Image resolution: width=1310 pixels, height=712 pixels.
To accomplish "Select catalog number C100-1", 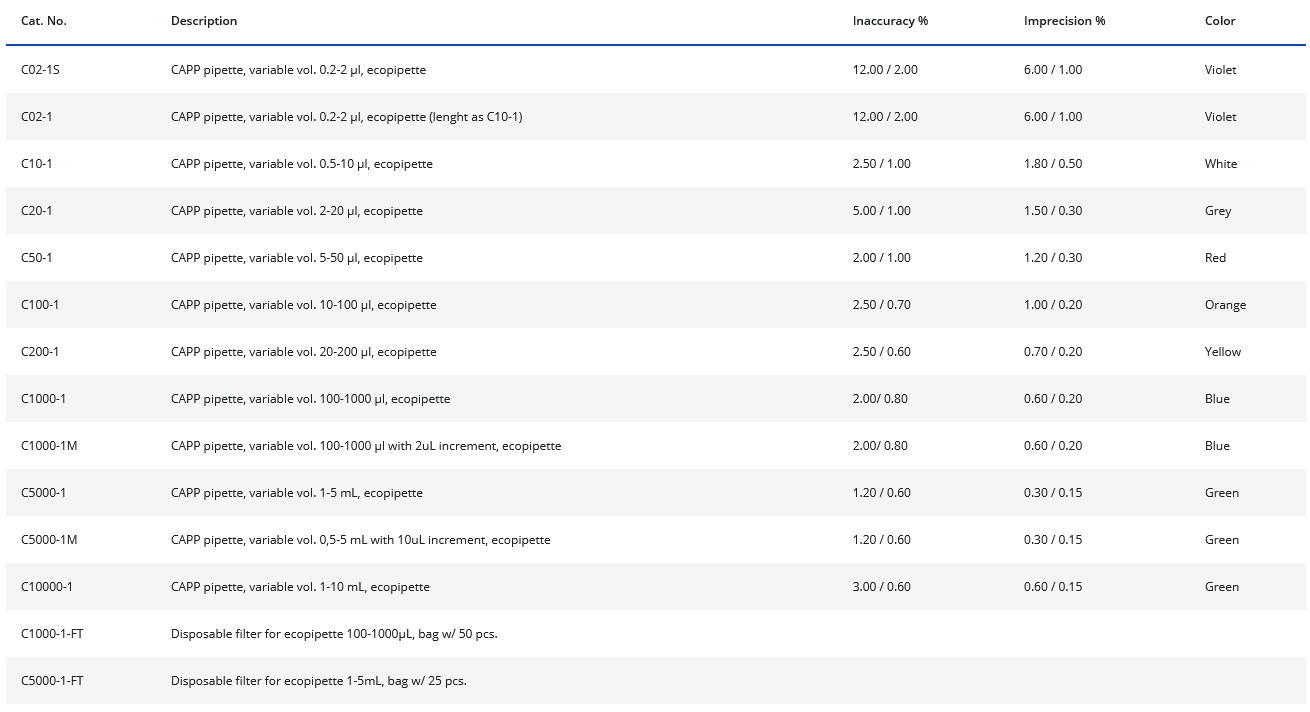I will 40,305.
